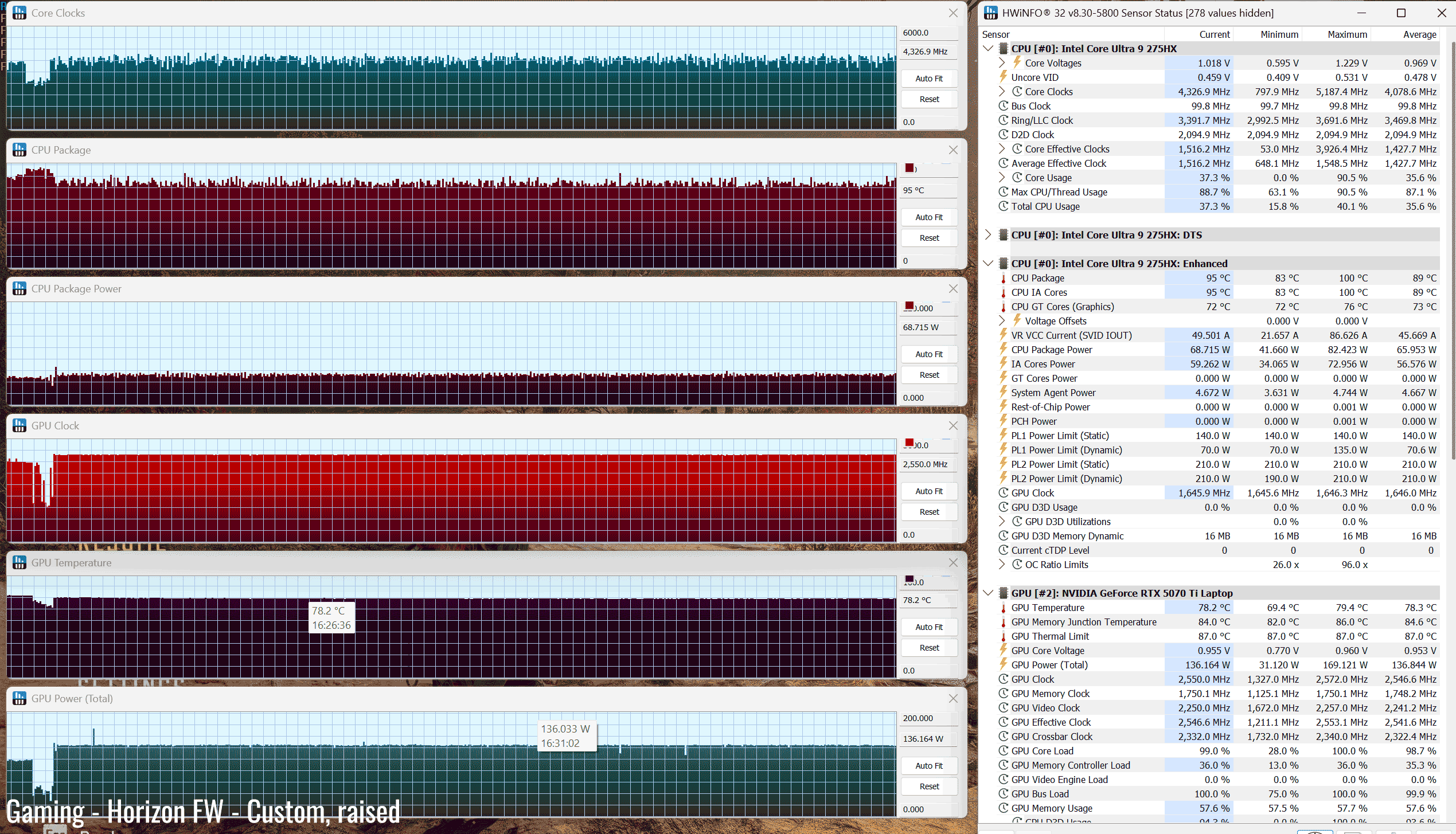The height and width of the screenshot is (834, 1456).
Task: Click the HWiNFO icon in Core Clocks graph title
Action: tap(19, 13)
